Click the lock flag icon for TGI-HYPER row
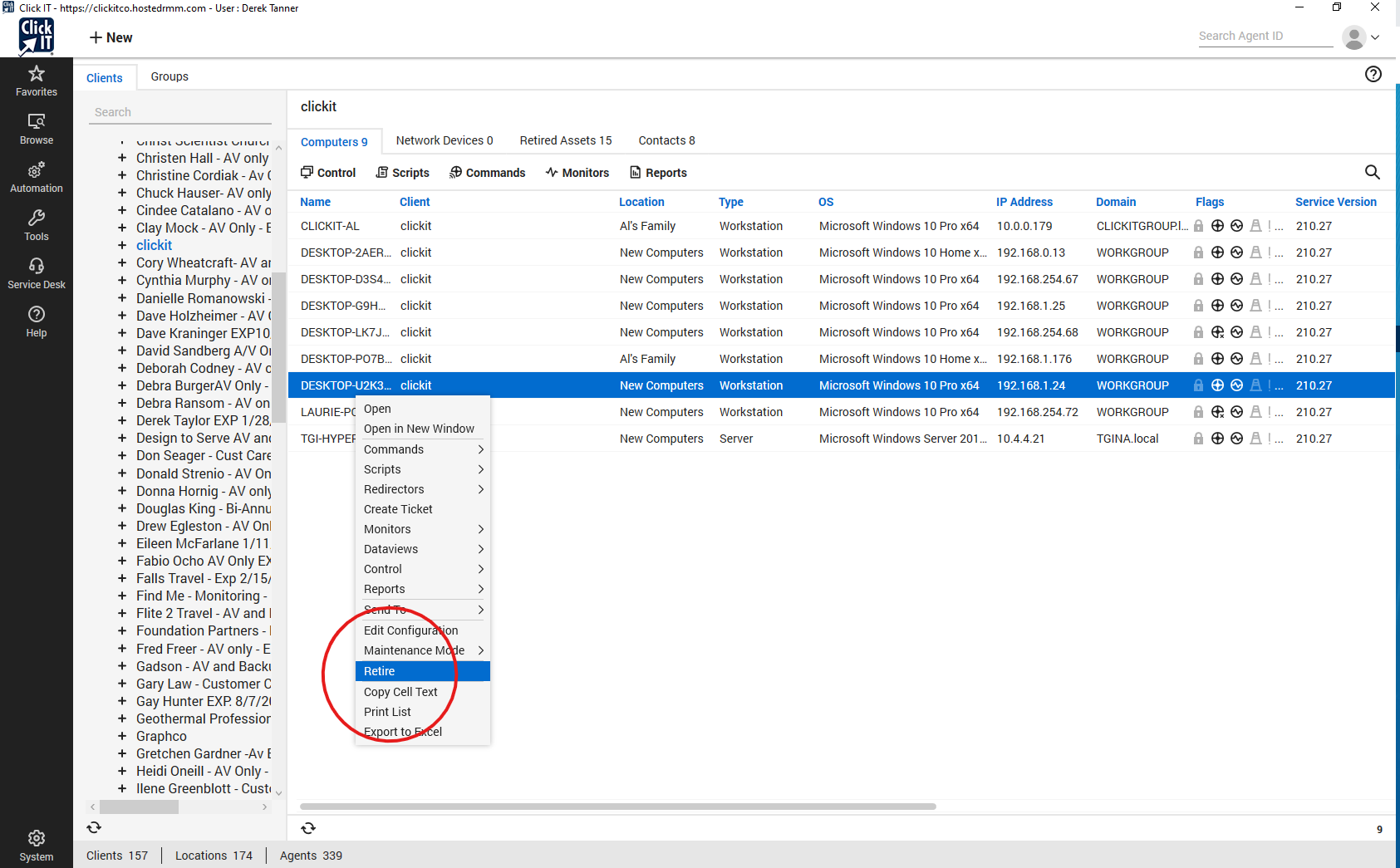The image size is (1400, 868). (x=1198, y=439)
